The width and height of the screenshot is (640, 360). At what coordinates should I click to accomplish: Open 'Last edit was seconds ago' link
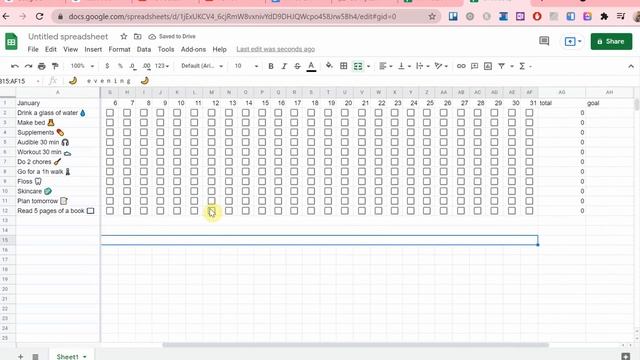pos(276,49)
